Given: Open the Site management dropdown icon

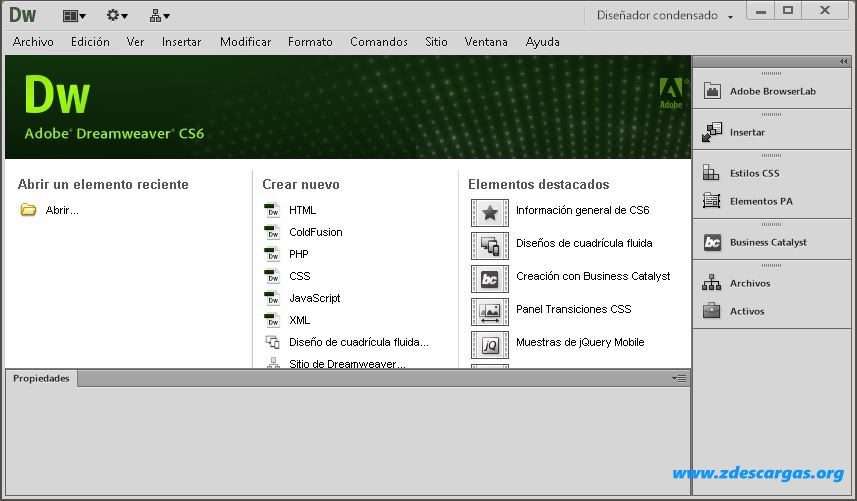Looking at the screenshot, I should [160, 16].
